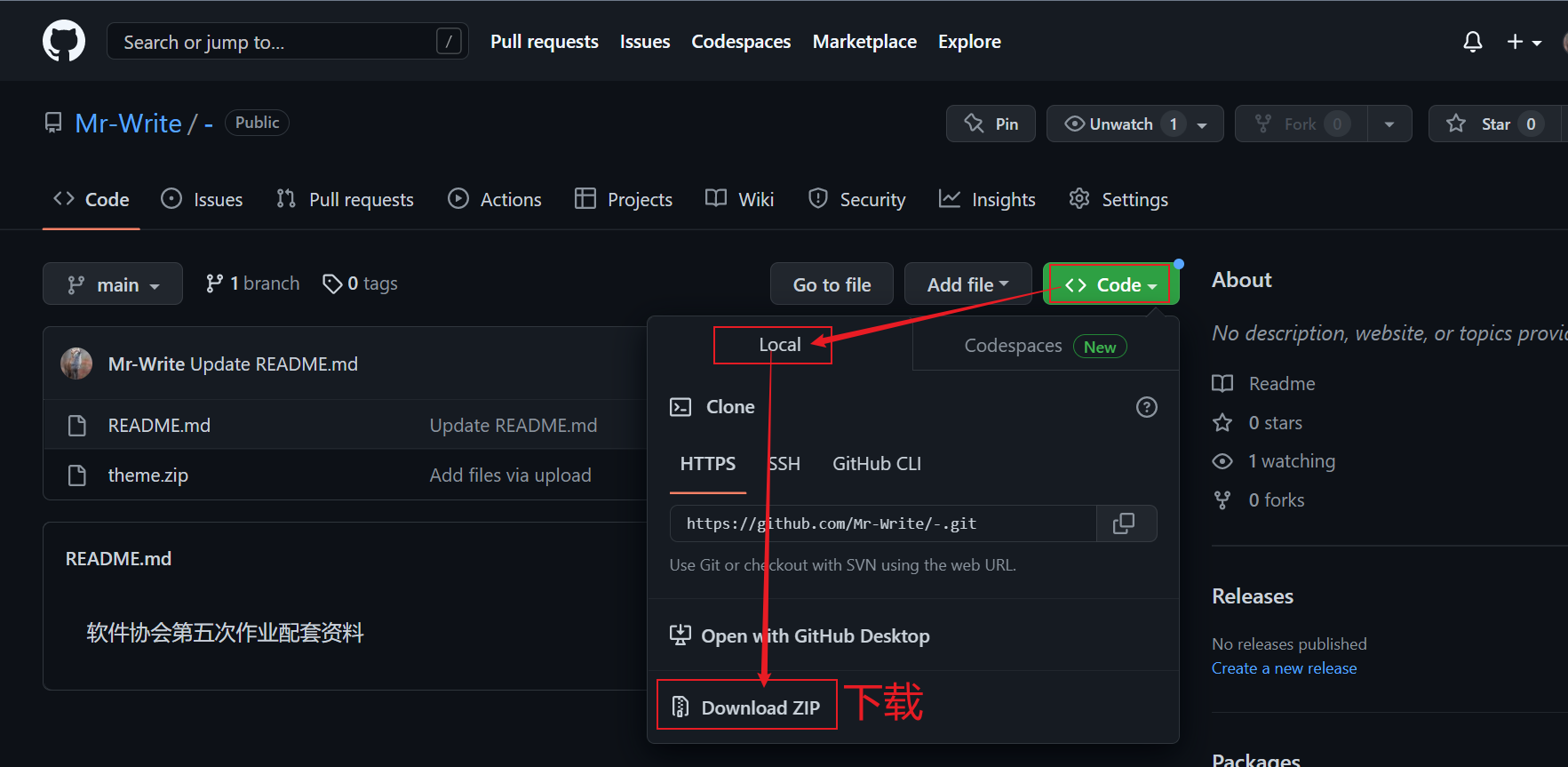Select the repository Code tab

click(x=92, y=199)
